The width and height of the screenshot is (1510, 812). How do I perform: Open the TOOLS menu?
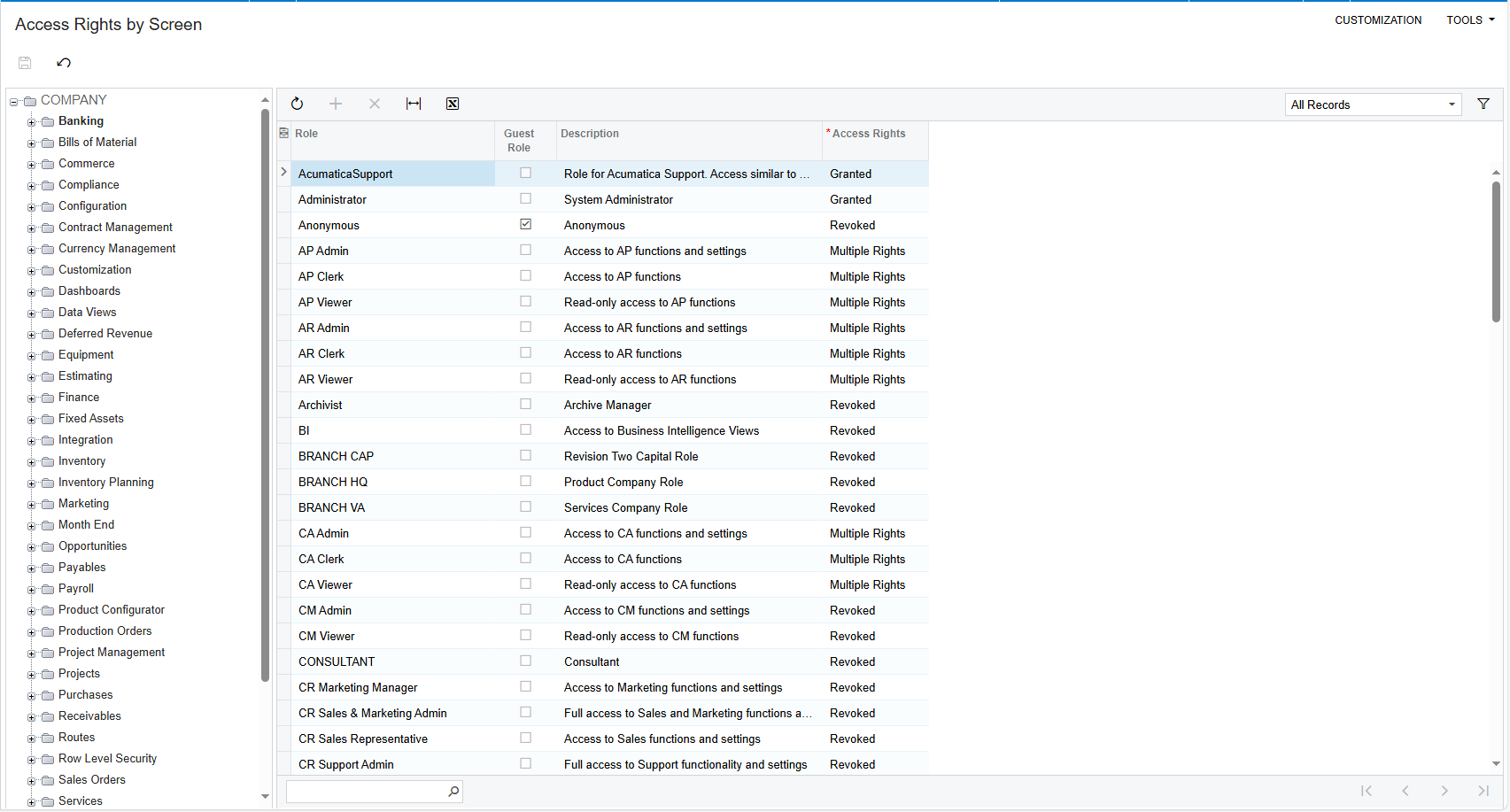1470,19
